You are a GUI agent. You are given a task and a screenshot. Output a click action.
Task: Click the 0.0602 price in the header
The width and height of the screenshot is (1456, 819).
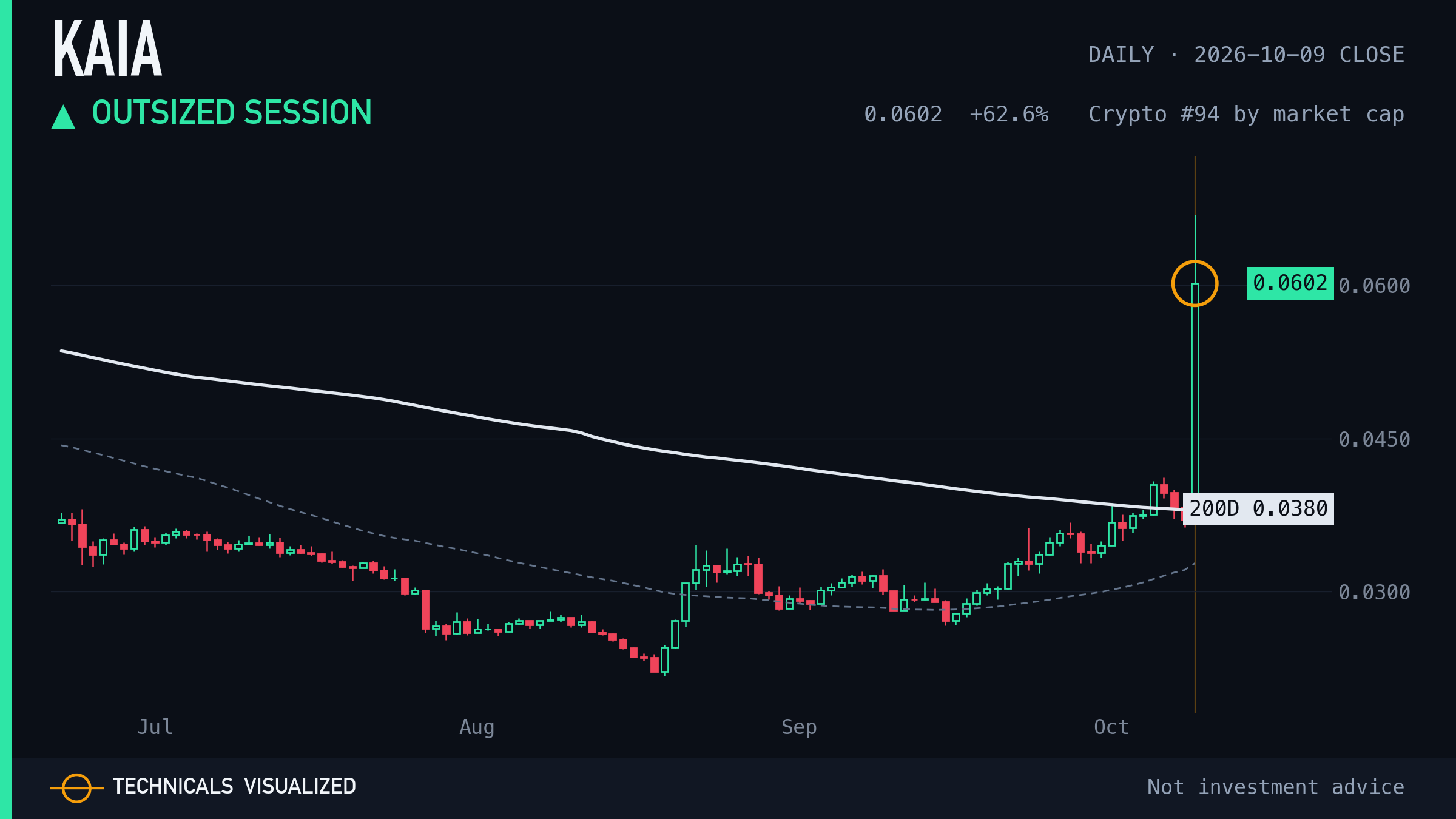pyautogui.click(x=903, y=114)
